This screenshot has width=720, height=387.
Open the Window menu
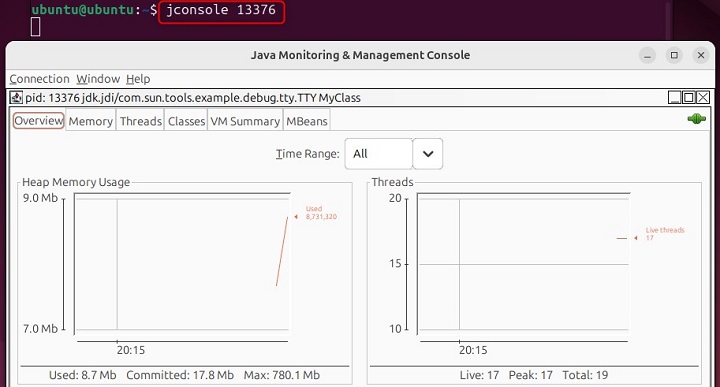(x=98, y=79)
